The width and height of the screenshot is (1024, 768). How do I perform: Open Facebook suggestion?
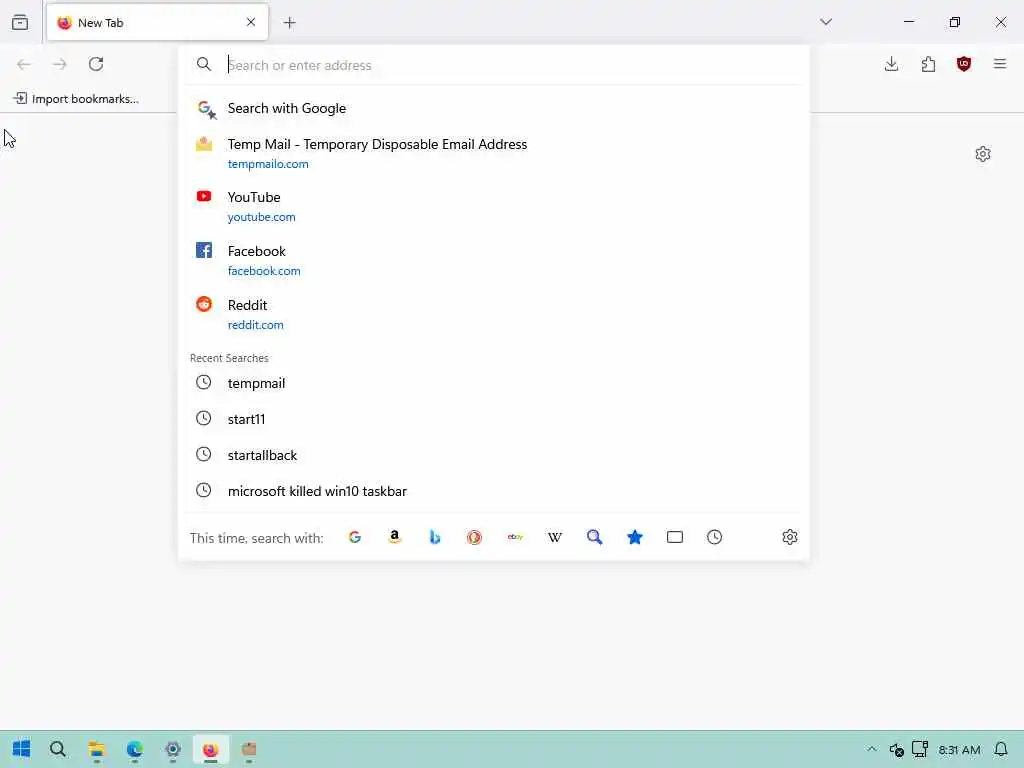point(494,260)
